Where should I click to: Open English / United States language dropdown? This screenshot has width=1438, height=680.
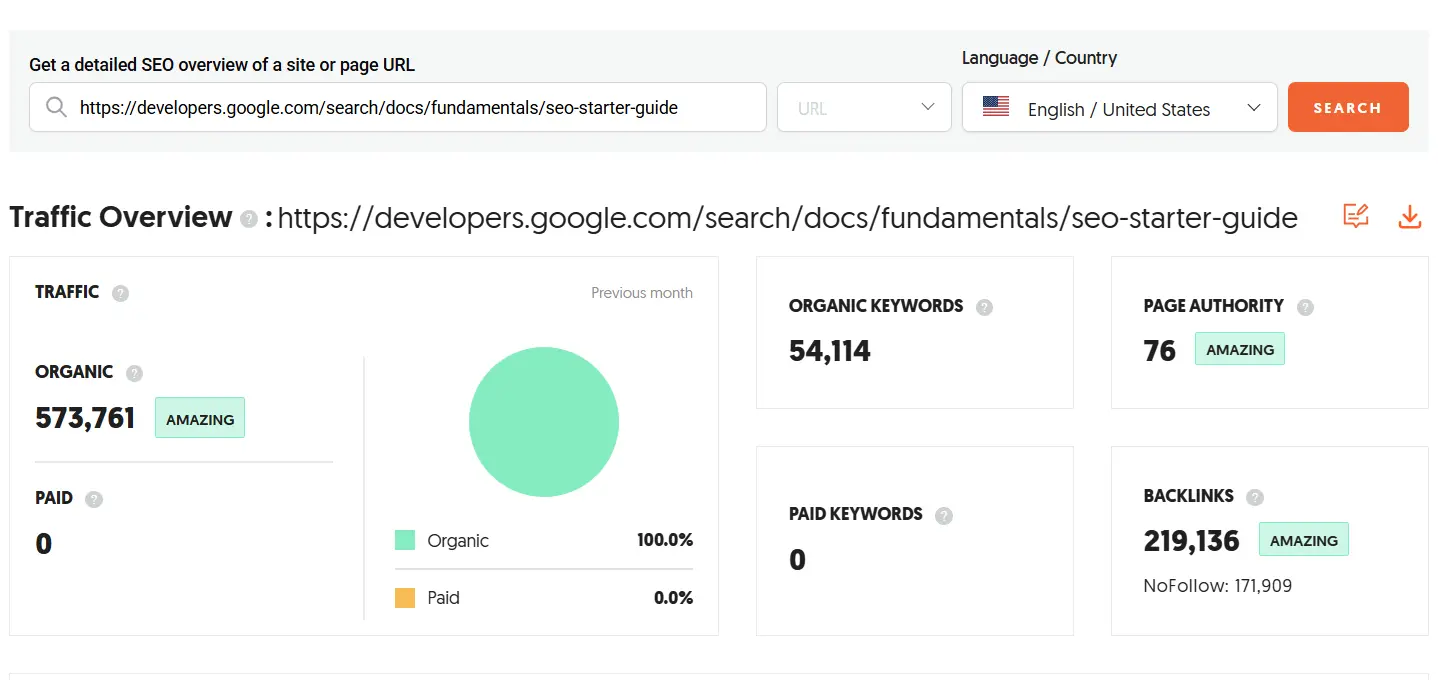point(1120,107)
